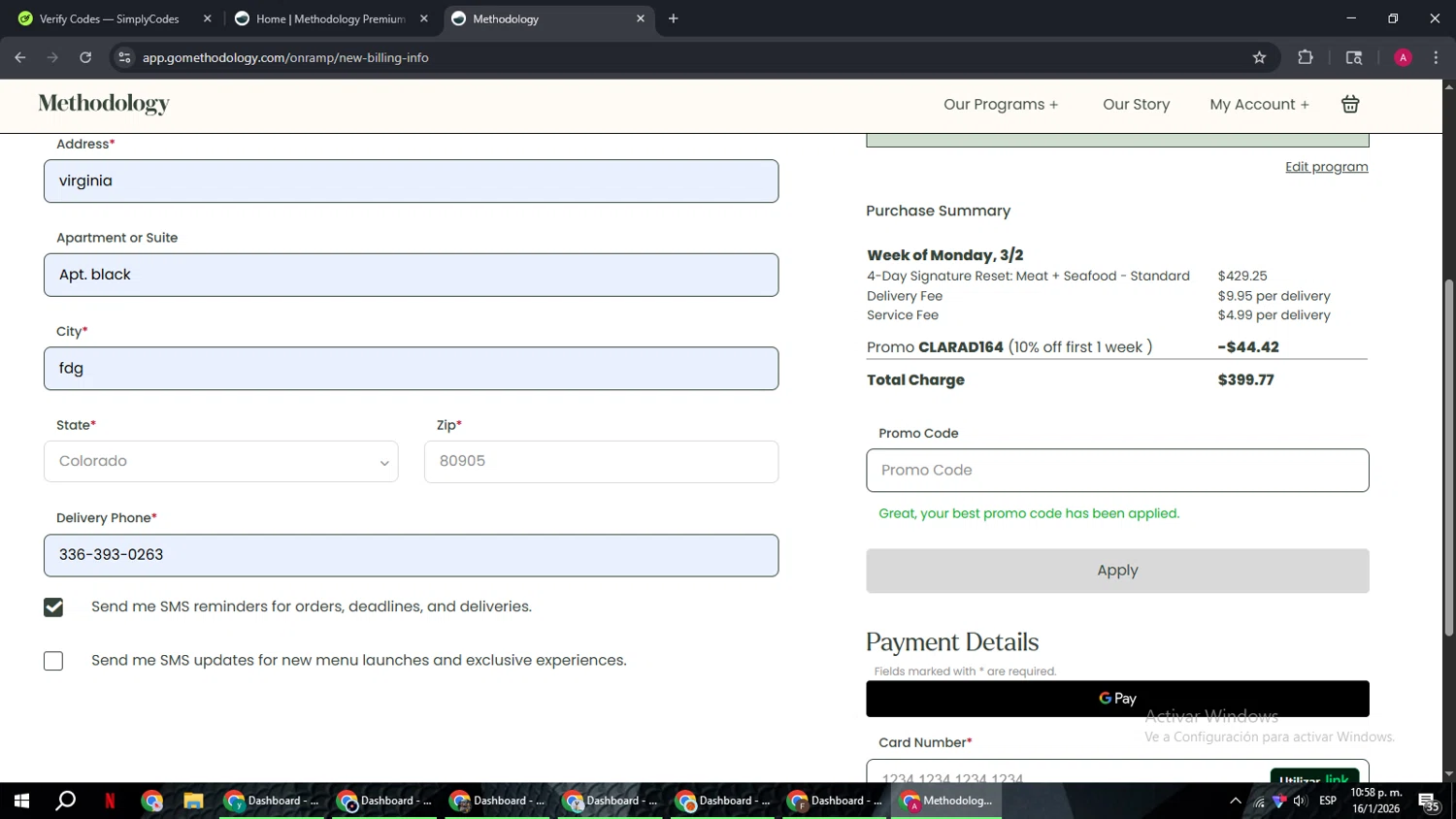The height and width of the screenshot is (819, 1456).
Task: Click the promo discount -$44.42
Action: click(x=1248, y=346)
